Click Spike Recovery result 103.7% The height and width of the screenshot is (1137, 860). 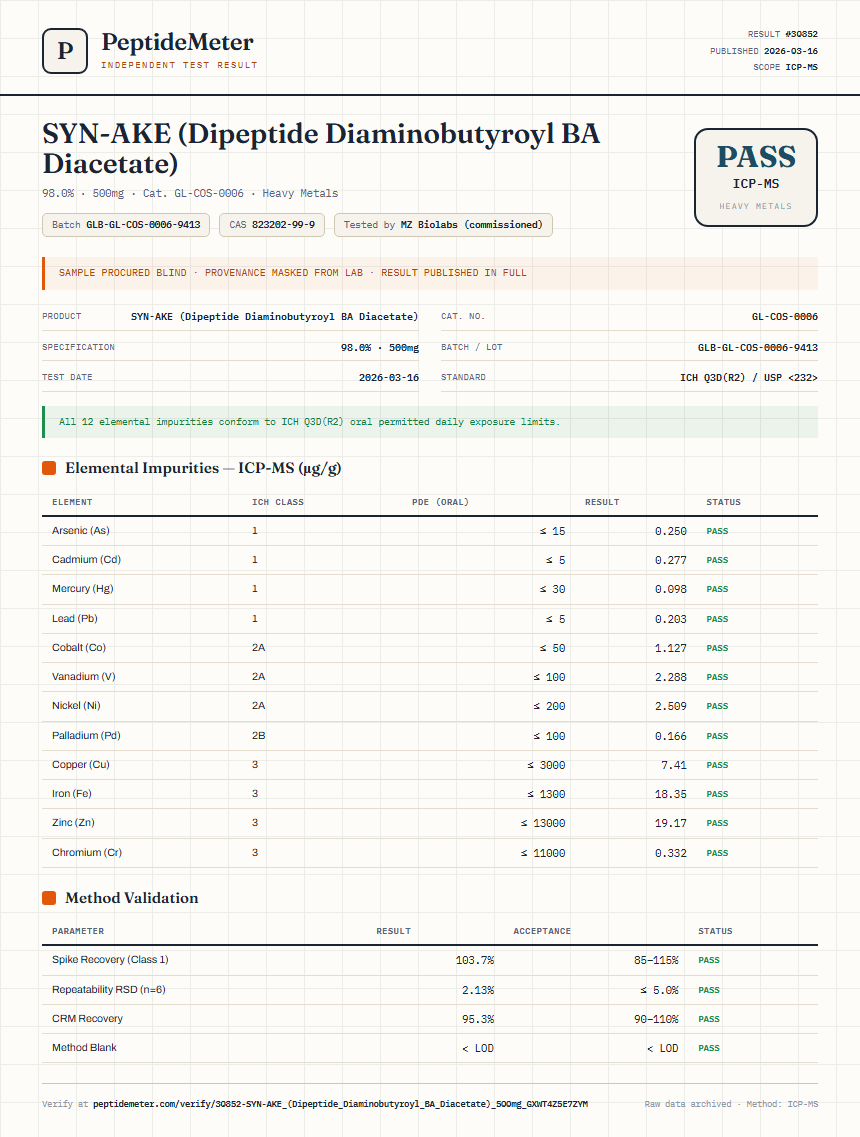tap(475, 960)
